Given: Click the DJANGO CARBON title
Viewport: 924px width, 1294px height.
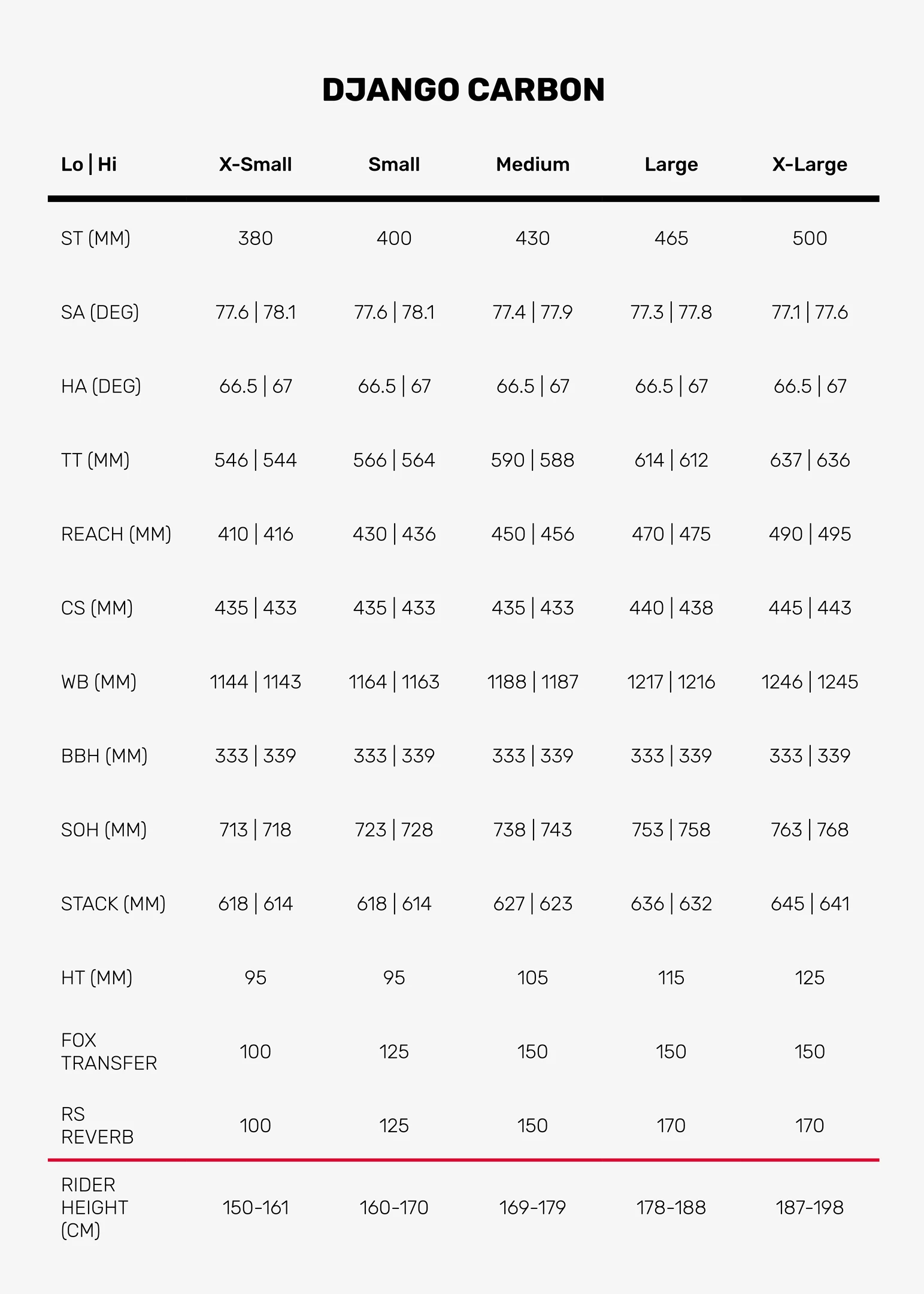Looking at the screenshot, I should coord(463,90).
